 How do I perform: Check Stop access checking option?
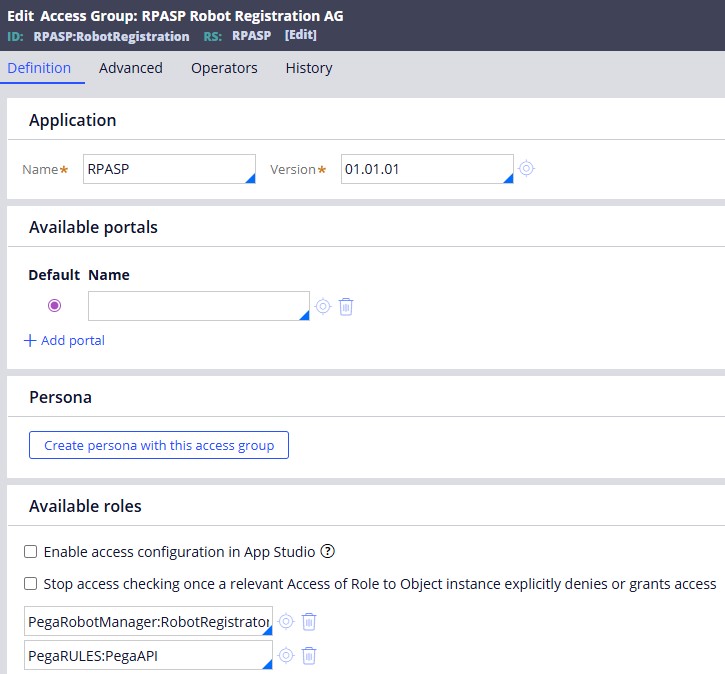click(31, 584)
